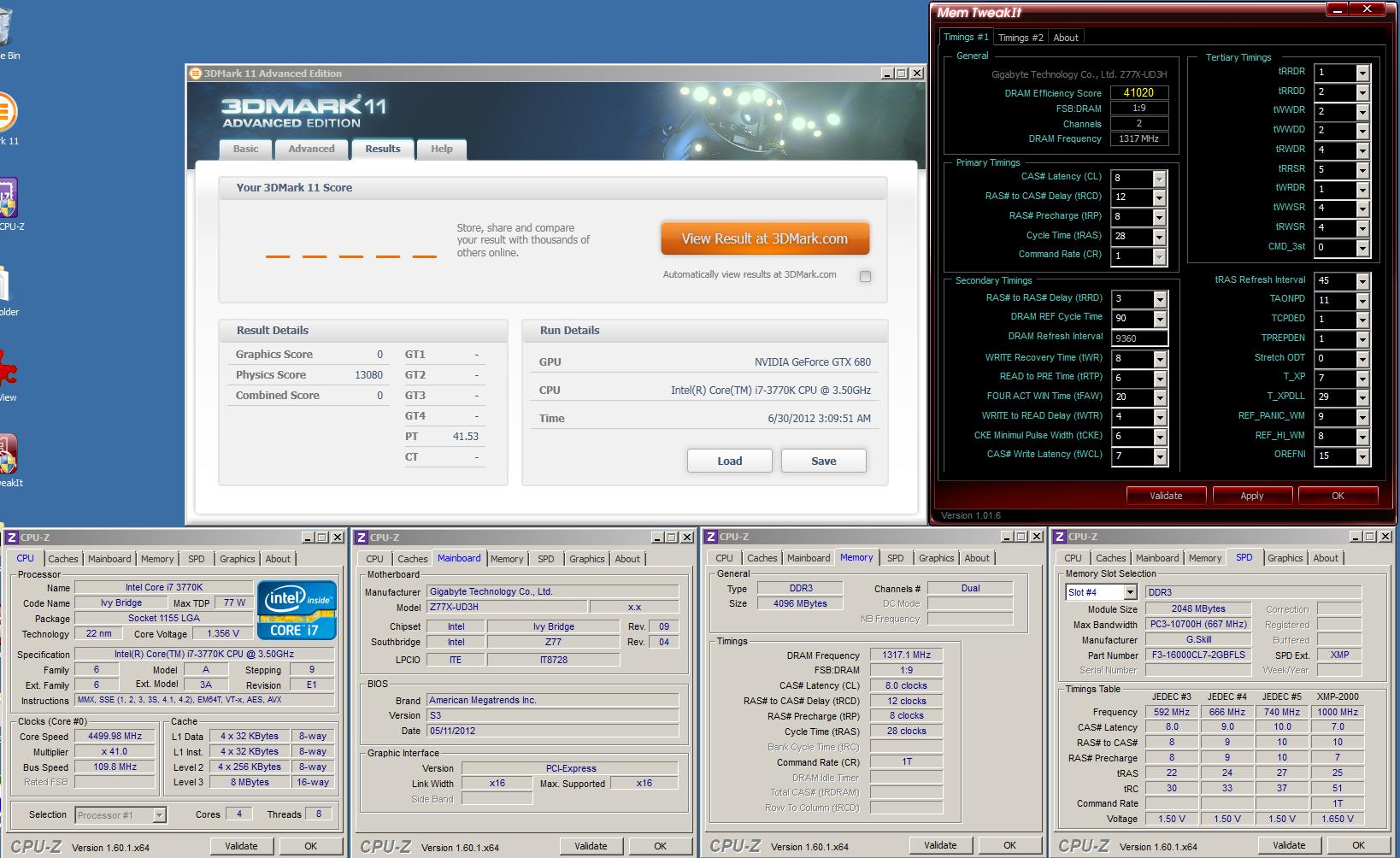Screen dimensions: 1400x858
Task: Click the NVIDIA GeForce GTX 680 GPU text
Action: pyautogui.click(x=813, y=362)
